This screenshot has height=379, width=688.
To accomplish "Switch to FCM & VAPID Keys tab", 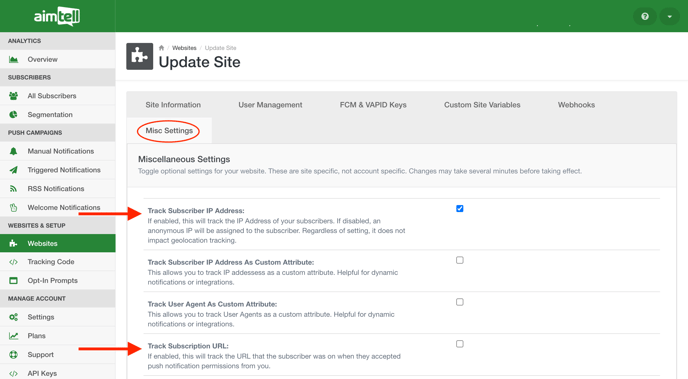I will coord(373,105).
